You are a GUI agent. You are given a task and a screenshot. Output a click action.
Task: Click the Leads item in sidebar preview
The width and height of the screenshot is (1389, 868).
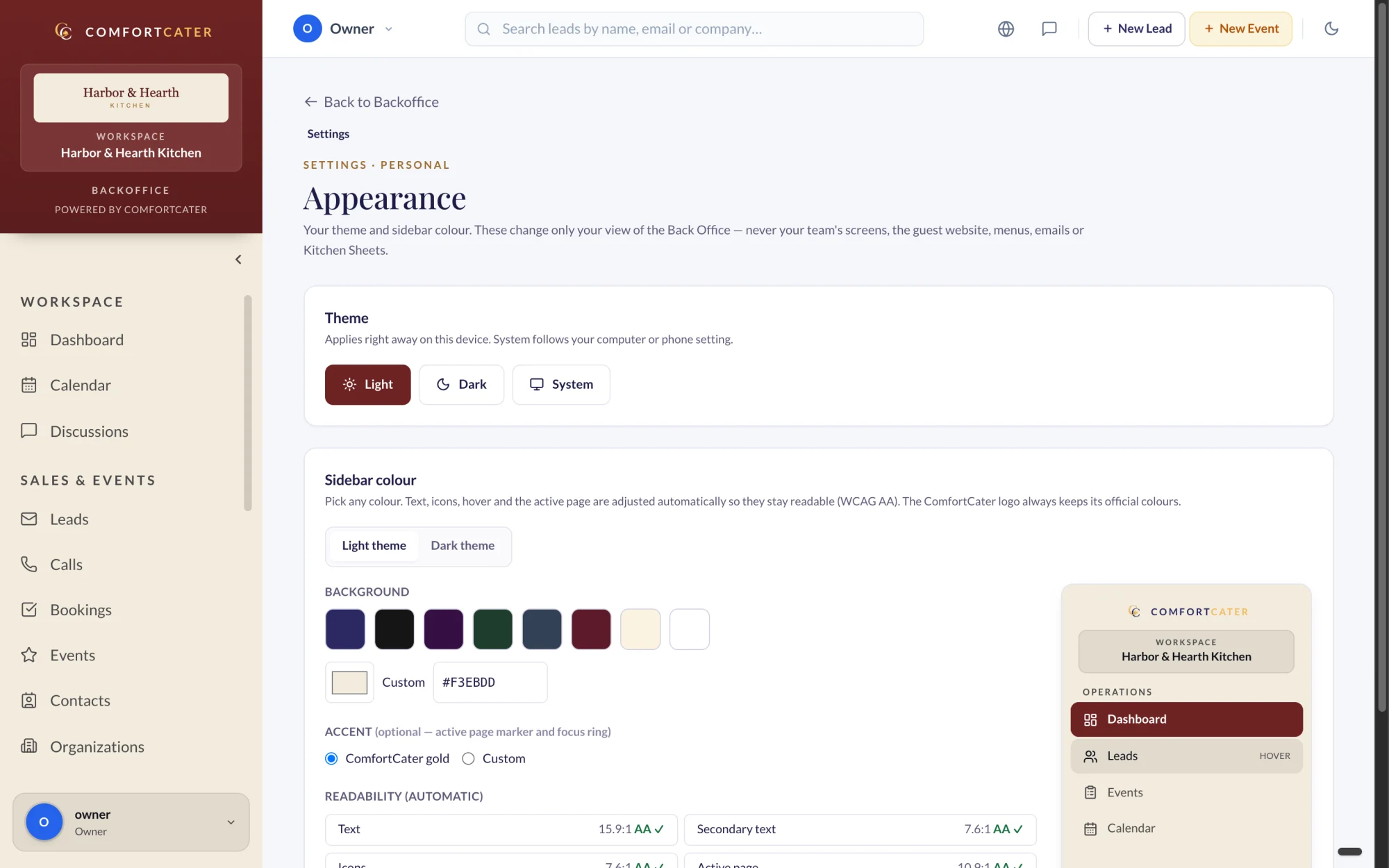tap(1186, 756)
